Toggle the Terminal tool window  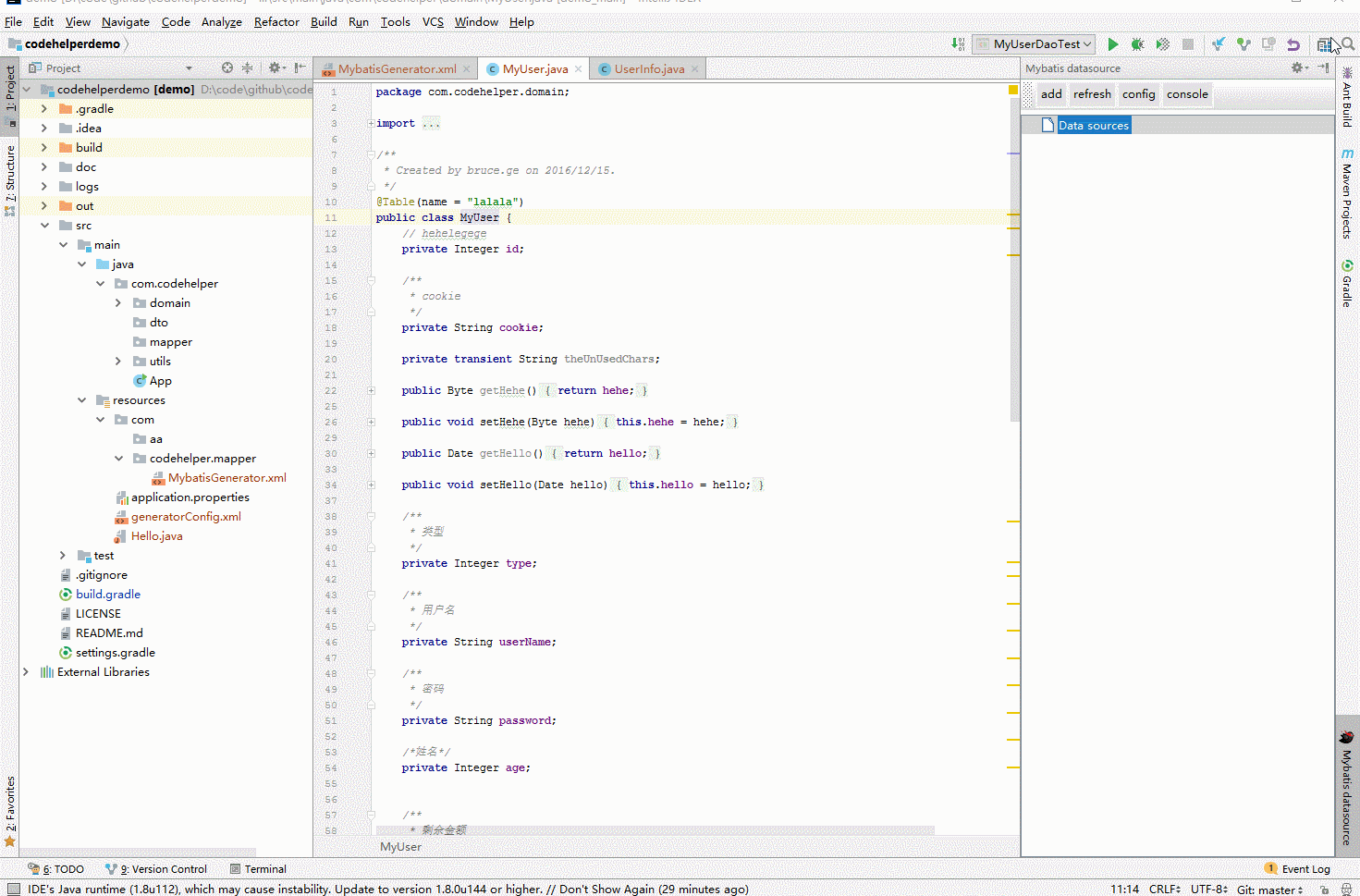tap(258, 869)
